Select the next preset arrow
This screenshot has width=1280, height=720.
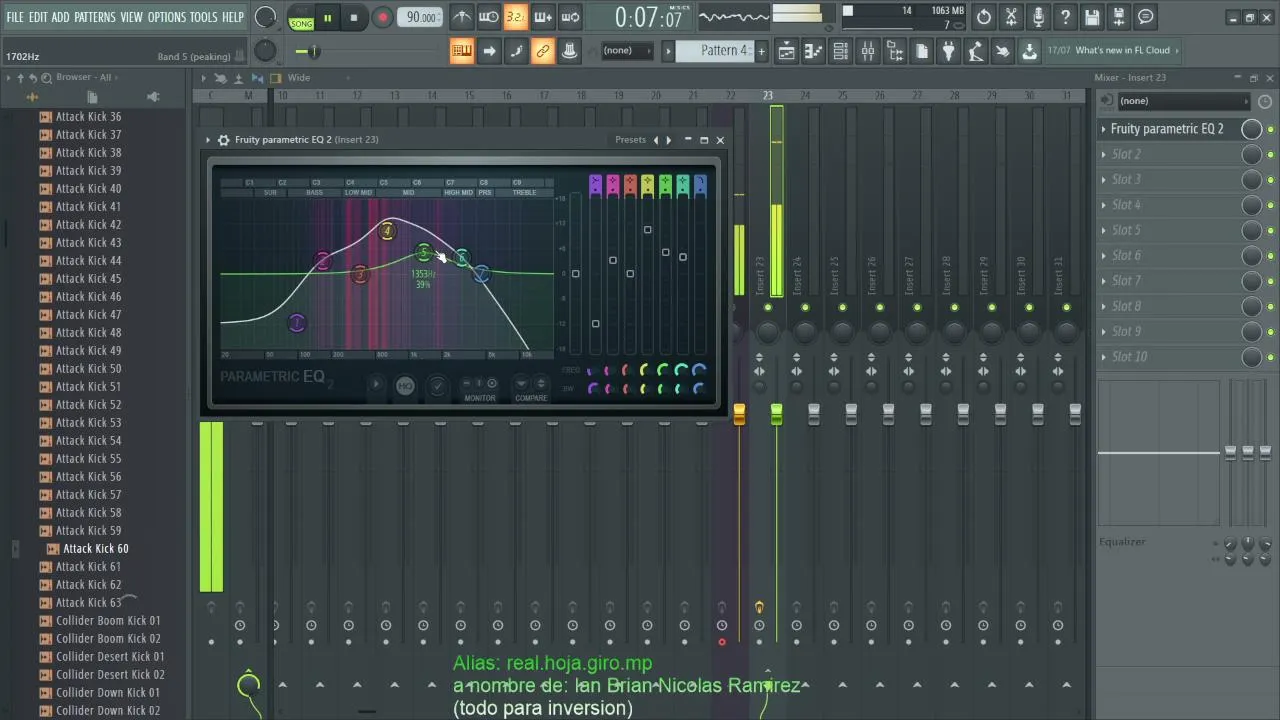coord(669,140)
